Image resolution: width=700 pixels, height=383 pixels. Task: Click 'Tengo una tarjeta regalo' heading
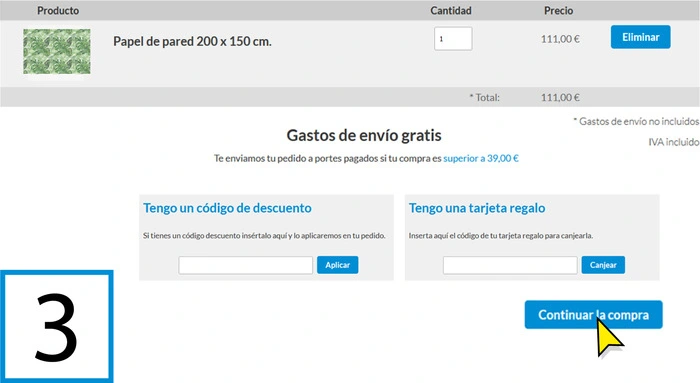coord(477,208)
